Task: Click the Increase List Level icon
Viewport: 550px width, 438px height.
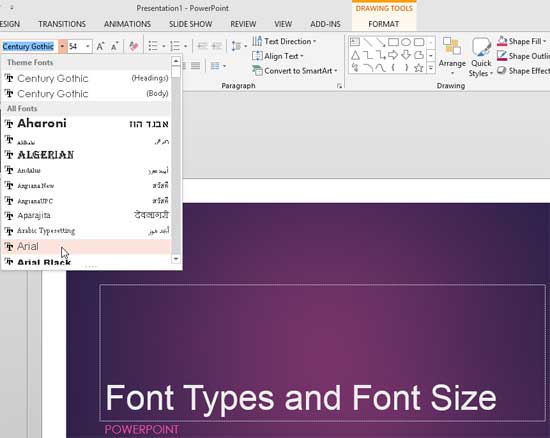Action: point(217,46)
